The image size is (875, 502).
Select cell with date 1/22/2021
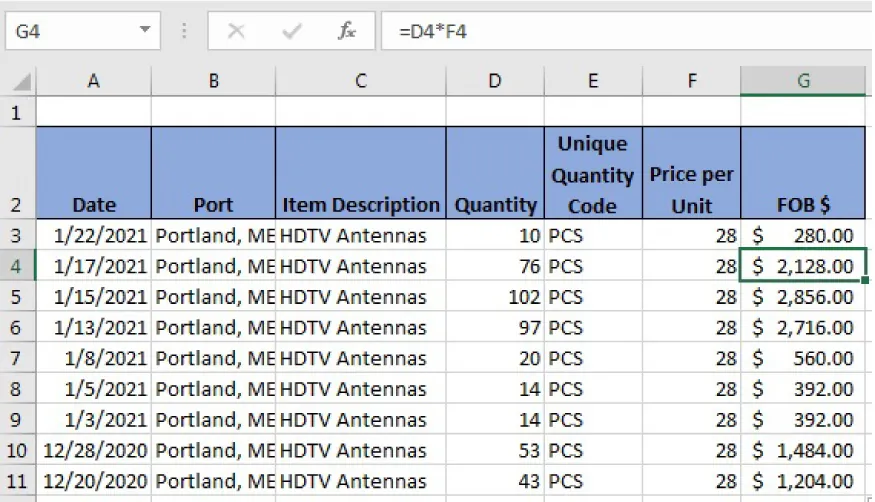[93, 236]
